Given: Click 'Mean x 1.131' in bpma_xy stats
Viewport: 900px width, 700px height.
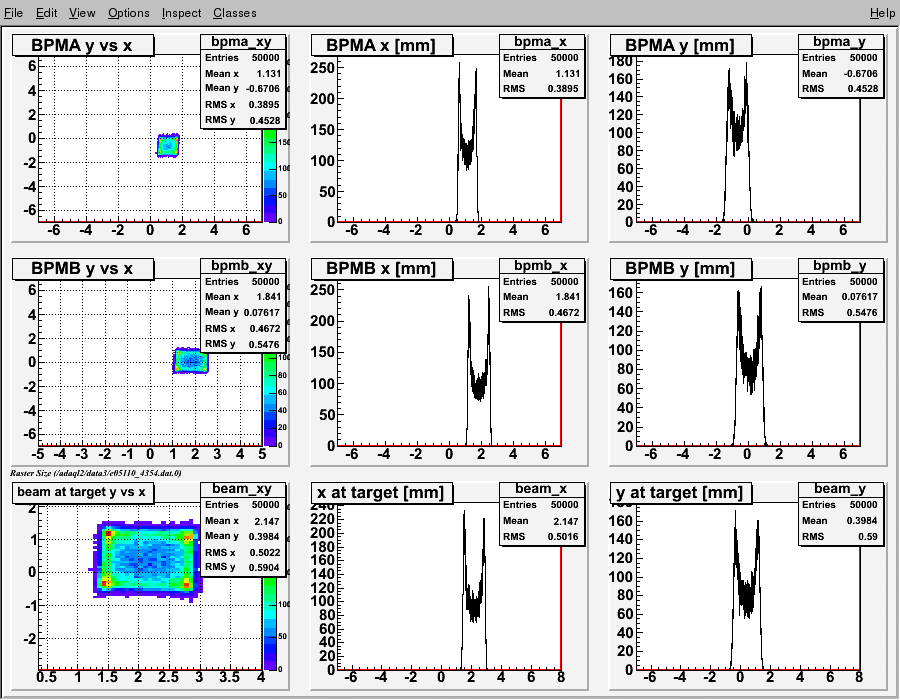Looking at the screenshot, I should pyautogui.click(x=243, y=73).
